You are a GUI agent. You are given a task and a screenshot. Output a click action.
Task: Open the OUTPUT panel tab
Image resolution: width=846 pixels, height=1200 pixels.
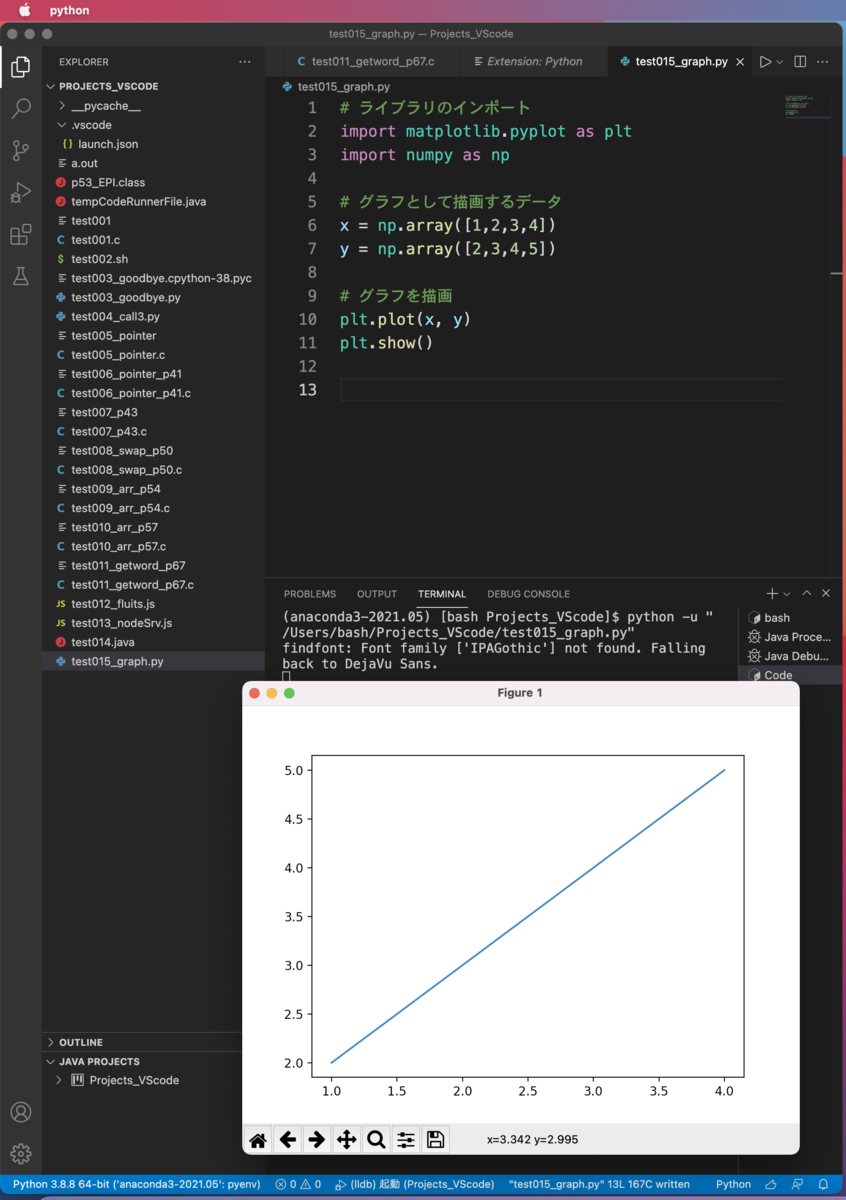point(377,594)
